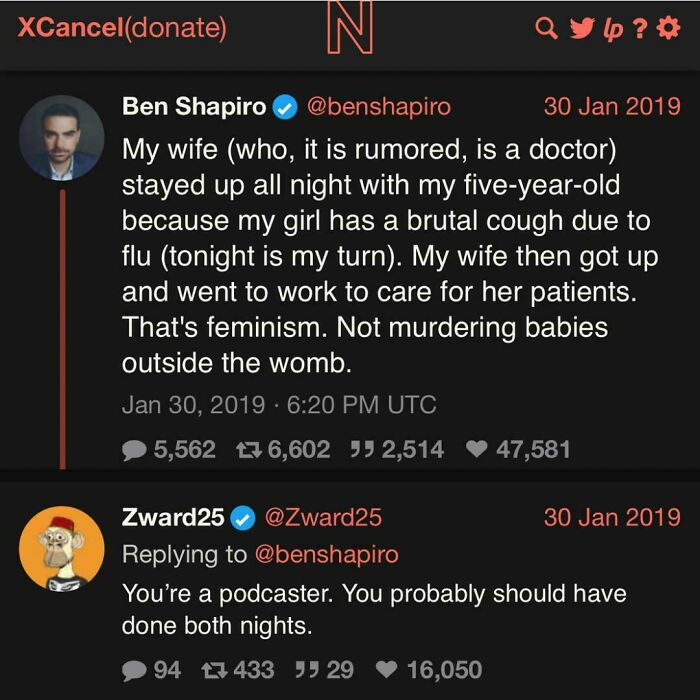Click comment icon showing 94 replies
Image resolution: width=700 pixels, height=700 pixels.
(133, 669)
